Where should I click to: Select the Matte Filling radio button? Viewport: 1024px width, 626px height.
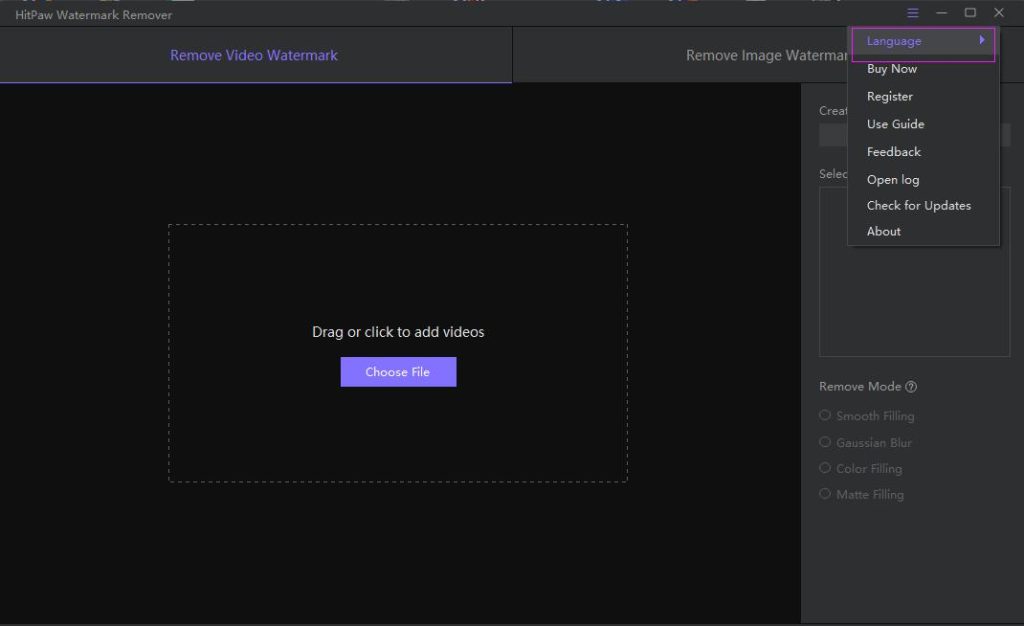pos(825,494)
